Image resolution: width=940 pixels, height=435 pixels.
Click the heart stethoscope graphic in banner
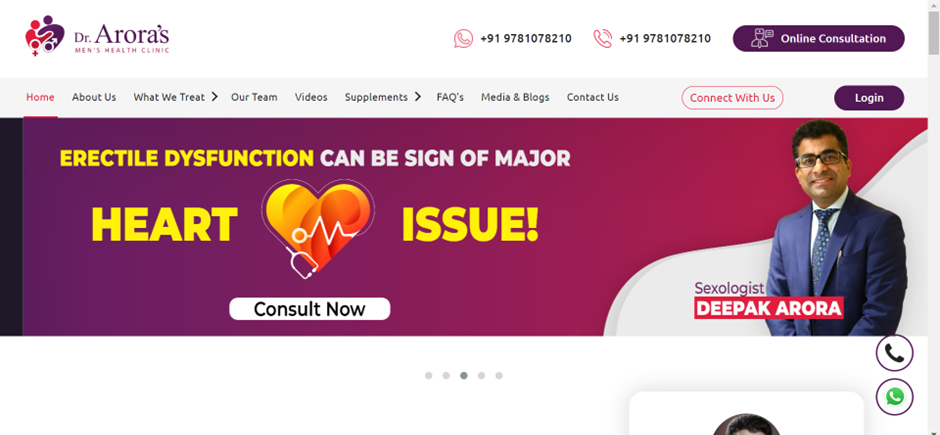(x=318, y=229)
